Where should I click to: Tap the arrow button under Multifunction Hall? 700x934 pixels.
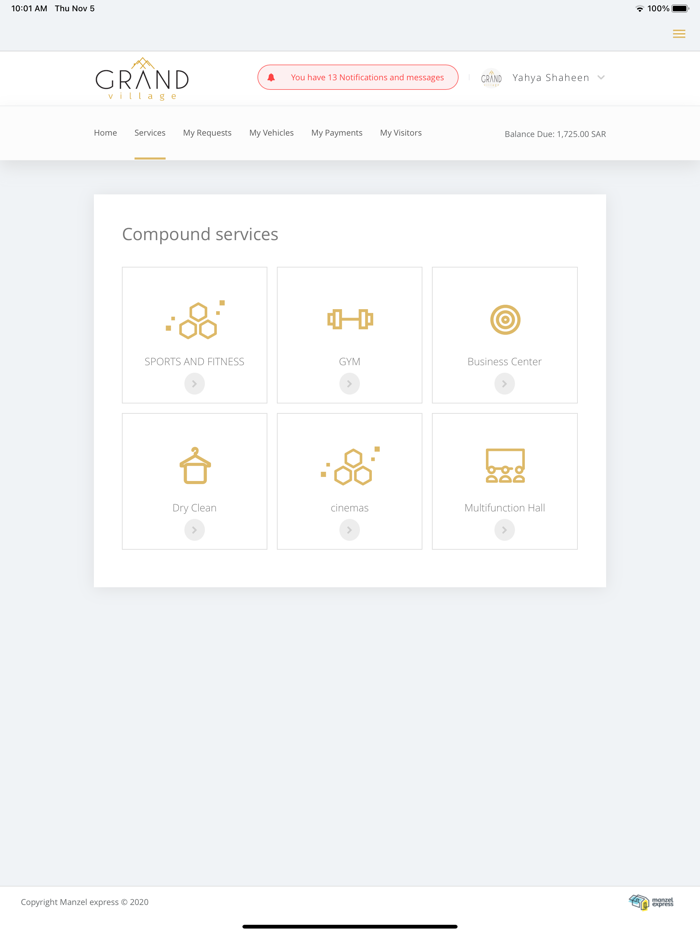[x=505, y=530]
